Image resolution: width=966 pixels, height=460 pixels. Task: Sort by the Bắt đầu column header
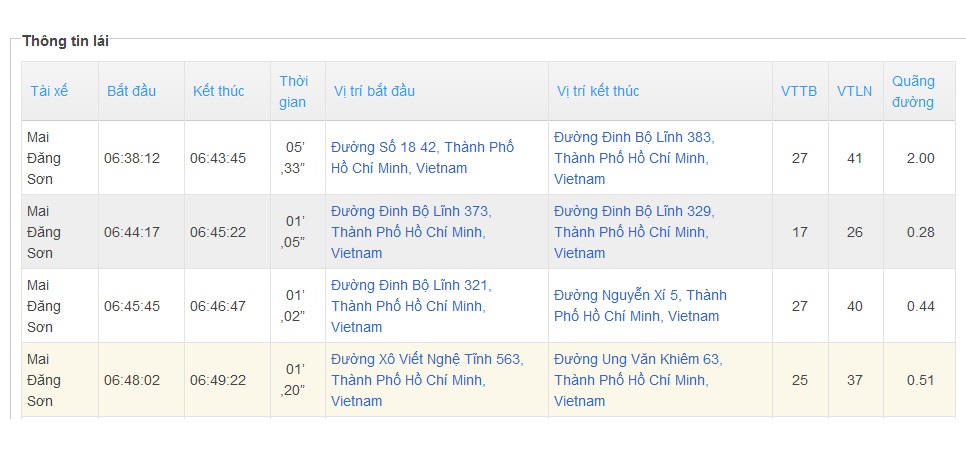pos(131,91)
